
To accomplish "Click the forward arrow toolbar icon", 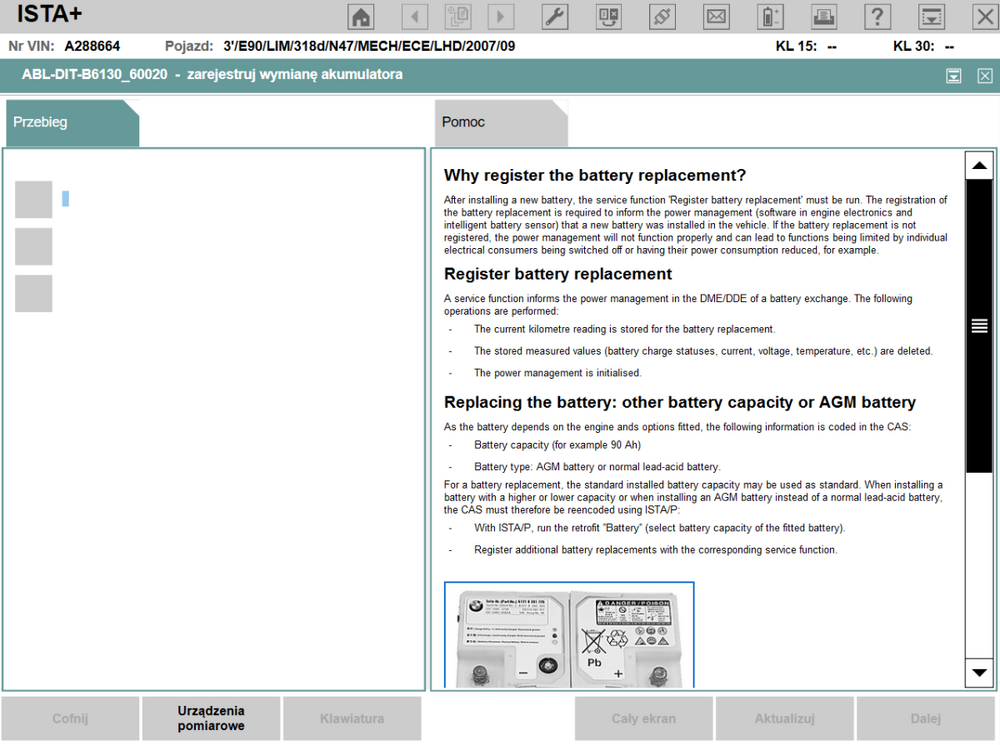I will [501, 16].
